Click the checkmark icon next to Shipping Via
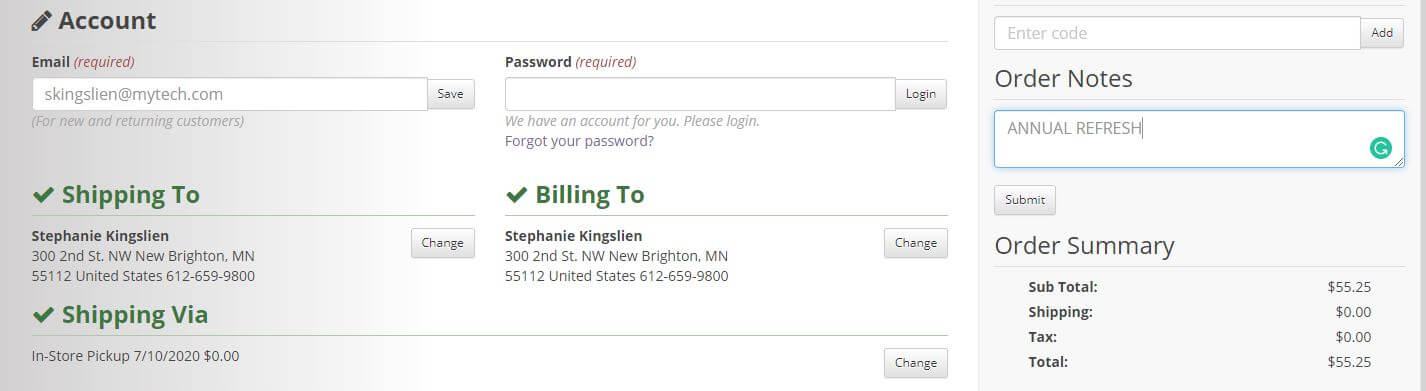The height and width of the screenshot is (391, 1426). pos(43,316)
